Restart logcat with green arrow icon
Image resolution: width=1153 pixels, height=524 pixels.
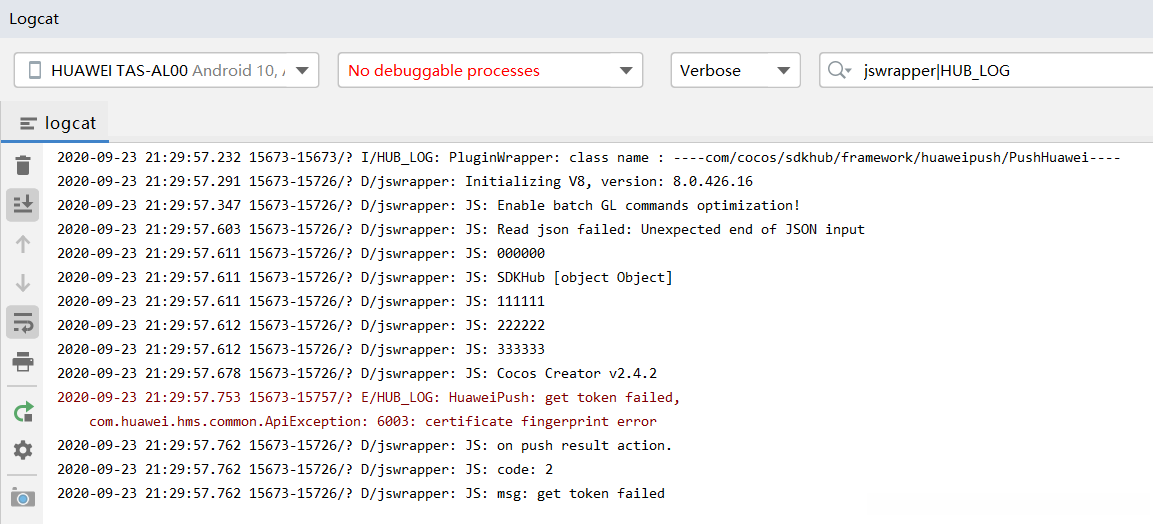tap(22, 411)
